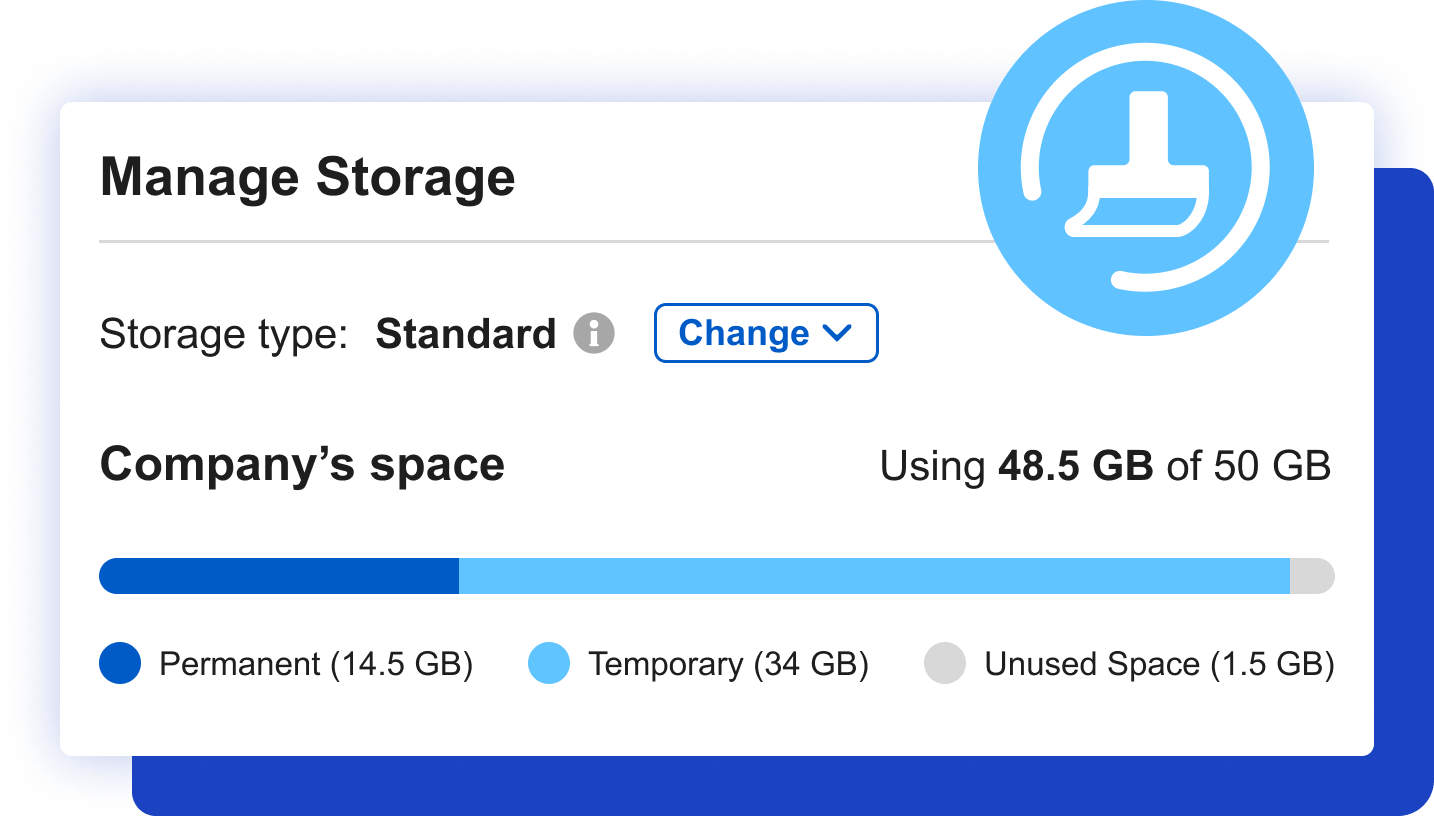The width and height of the screenshot is (1434, 816).
Task: Click the gray unused end of storage bar
Action: coord(1312,576)
